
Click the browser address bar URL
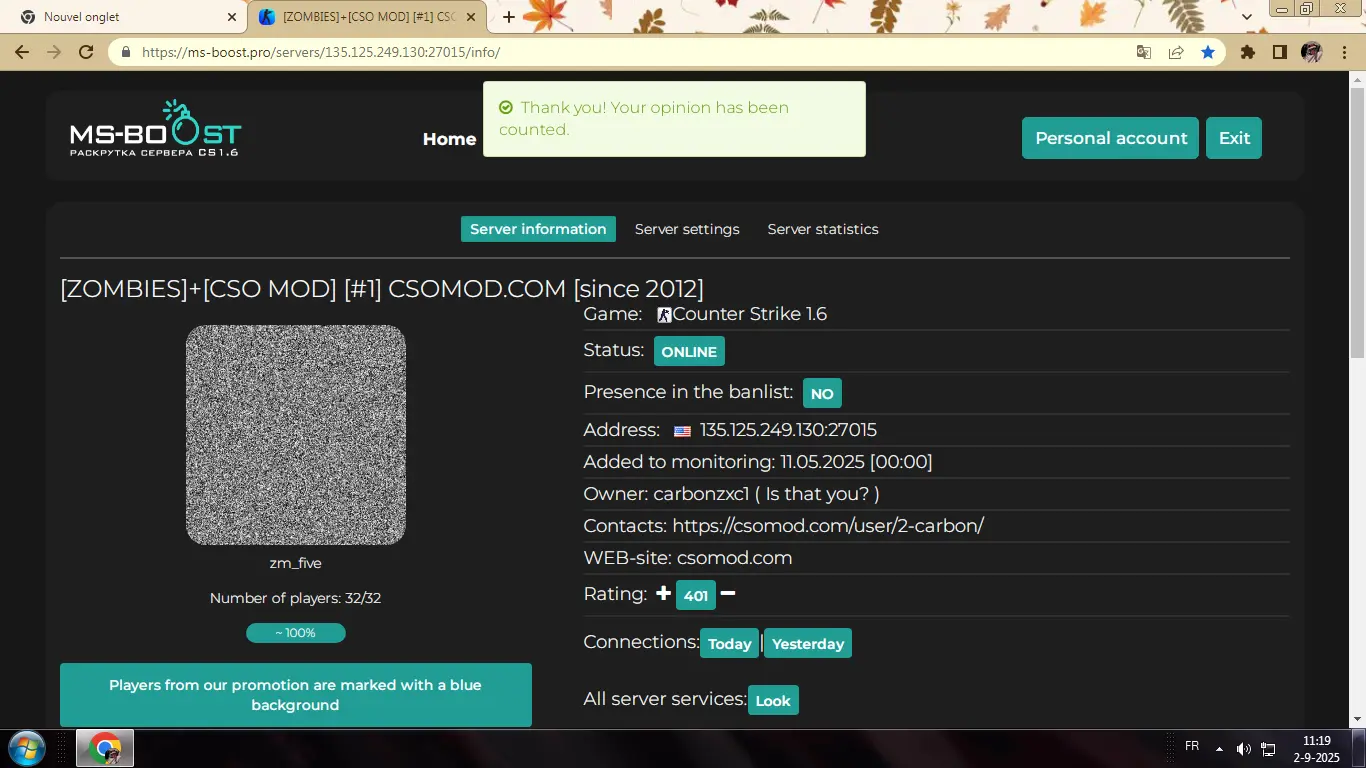click(321, 52)
